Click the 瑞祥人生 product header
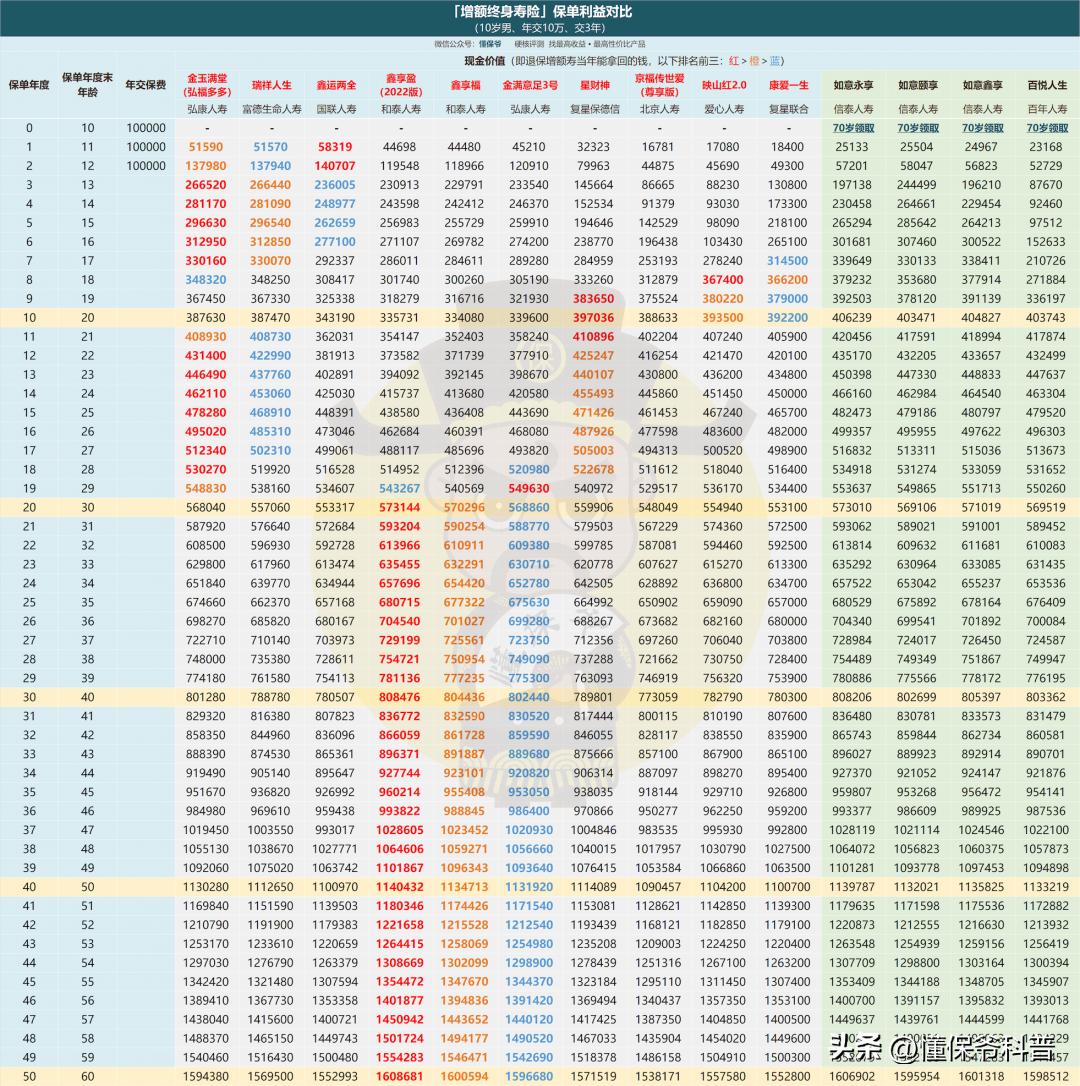 point(272,85)
